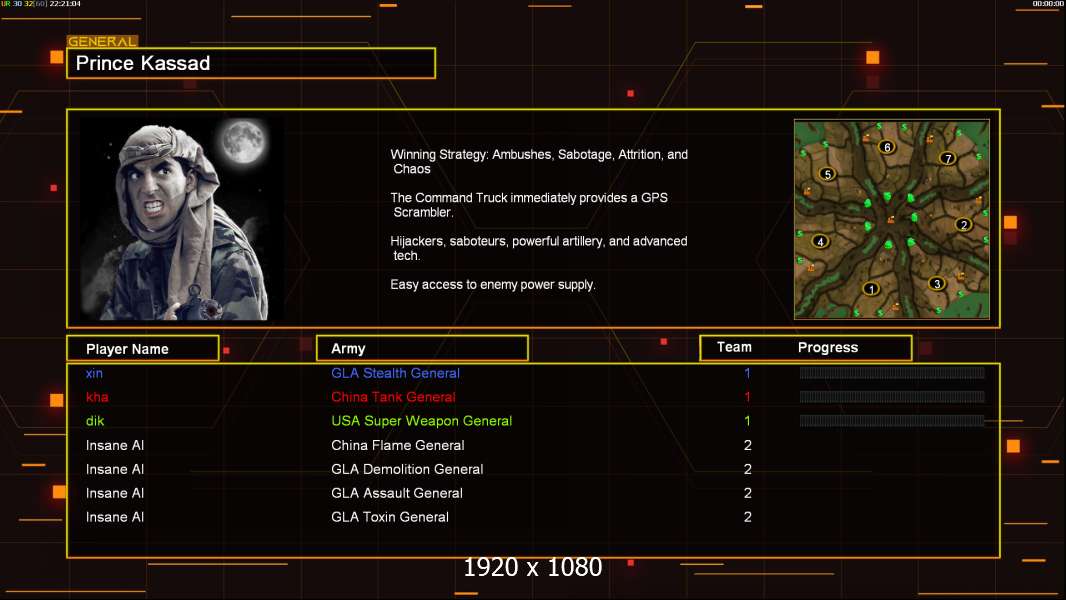The image size is (1066, 600).
Task: Click the full moon in the portrait
Action: pyautogui.click(x=243, y=141)
